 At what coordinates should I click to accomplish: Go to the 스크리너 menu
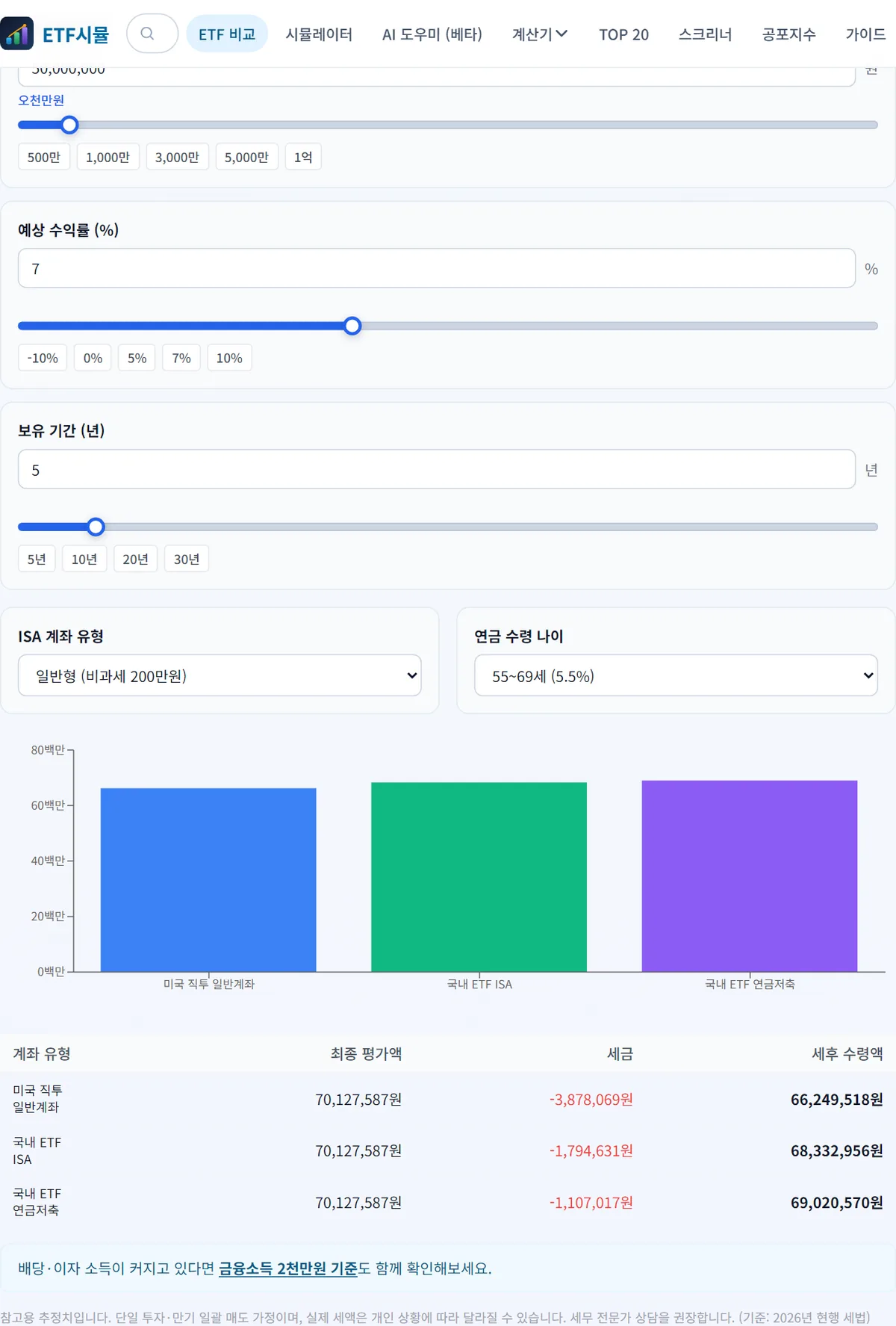[x=706, y=34]
